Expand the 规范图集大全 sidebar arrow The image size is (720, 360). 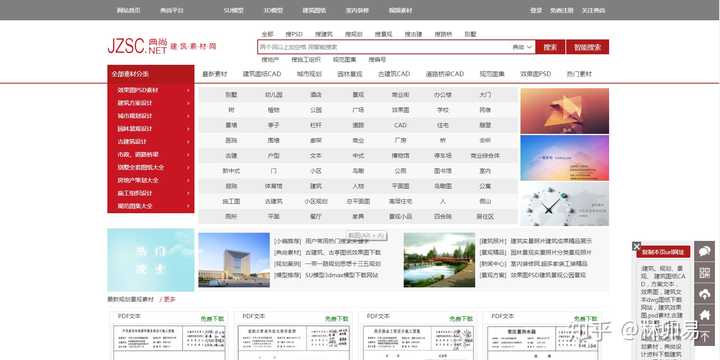[188, 206]
